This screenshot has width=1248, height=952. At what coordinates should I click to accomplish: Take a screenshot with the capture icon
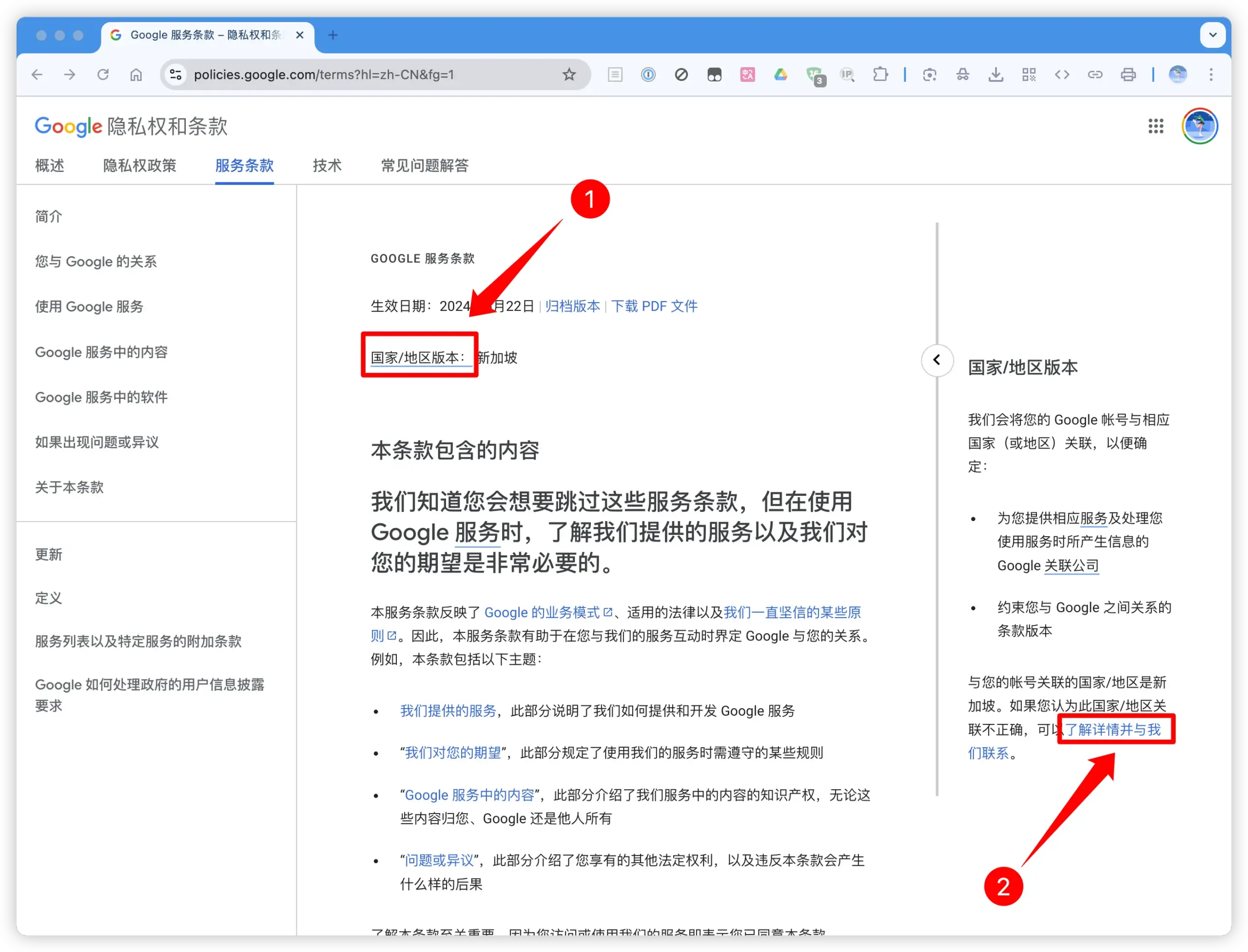click(930, 74)
